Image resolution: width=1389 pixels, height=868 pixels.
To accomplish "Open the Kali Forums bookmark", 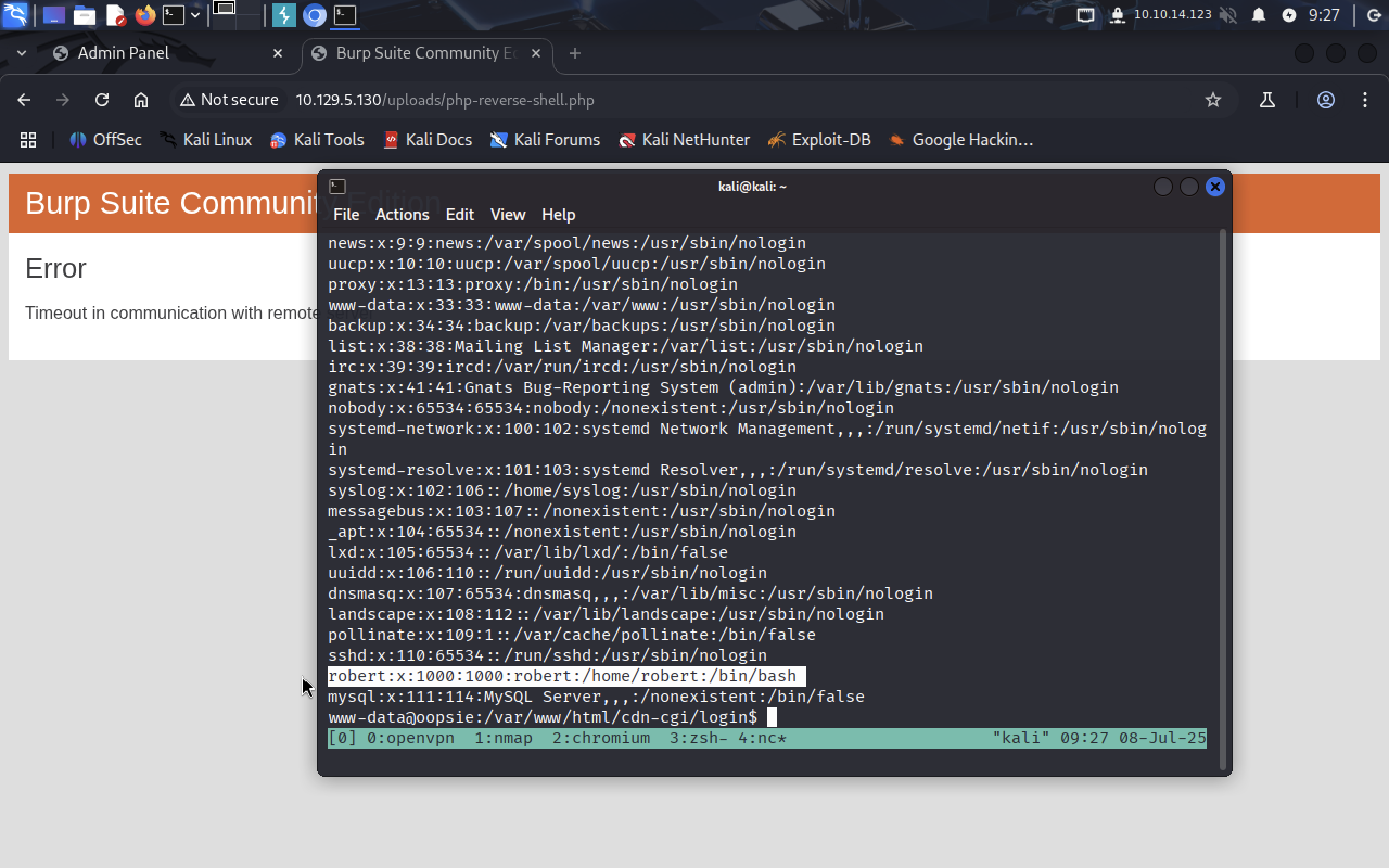I will pyautogui.click(x=545, y=140).
